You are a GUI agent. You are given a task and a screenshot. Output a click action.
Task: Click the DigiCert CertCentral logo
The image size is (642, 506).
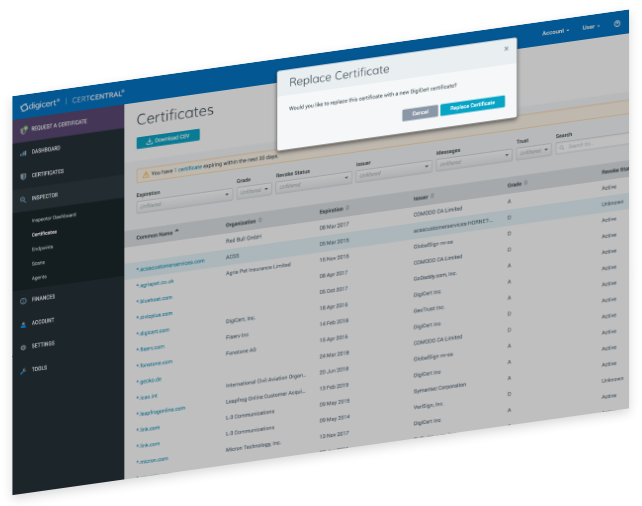coord(72,101)
